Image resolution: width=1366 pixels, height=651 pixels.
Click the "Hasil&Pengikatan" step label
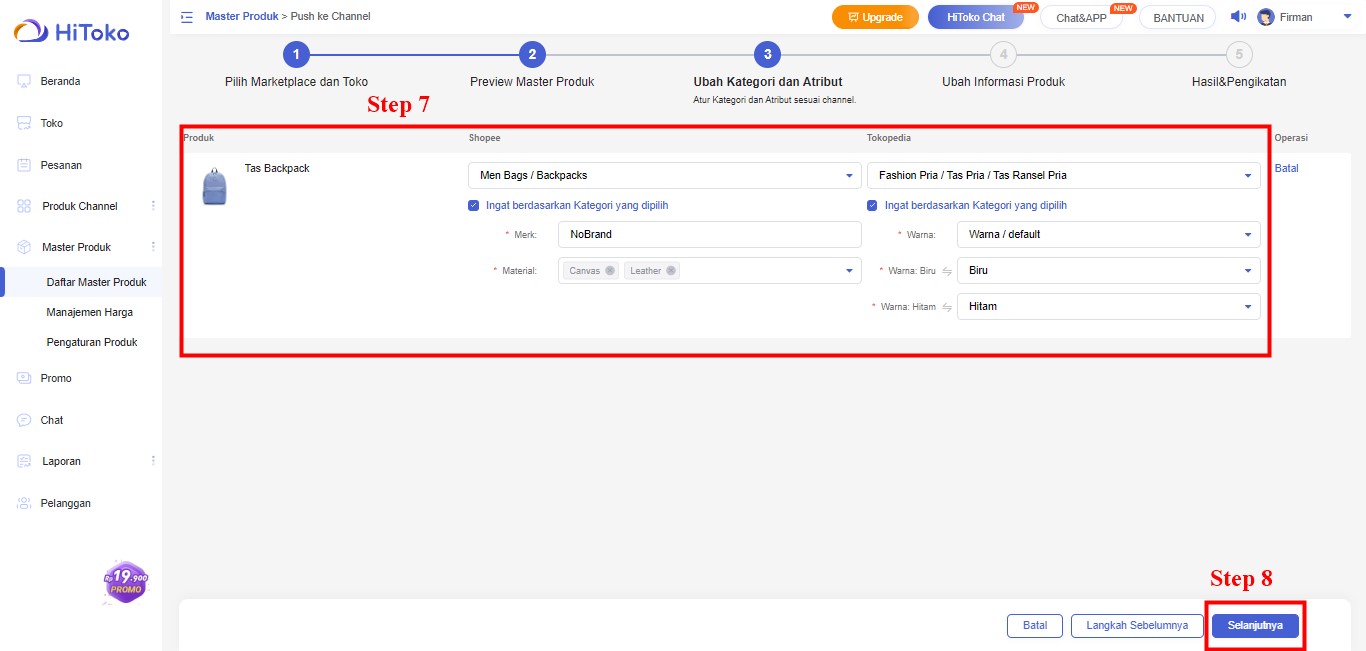coord(1239,82)
